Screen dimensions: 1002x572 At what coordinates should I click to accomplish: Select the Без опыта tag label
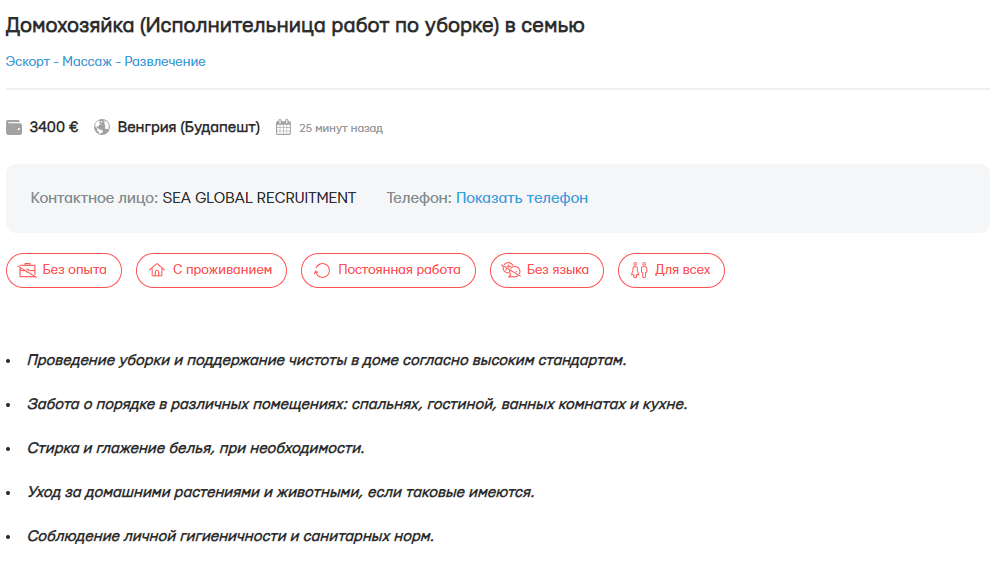75,270
